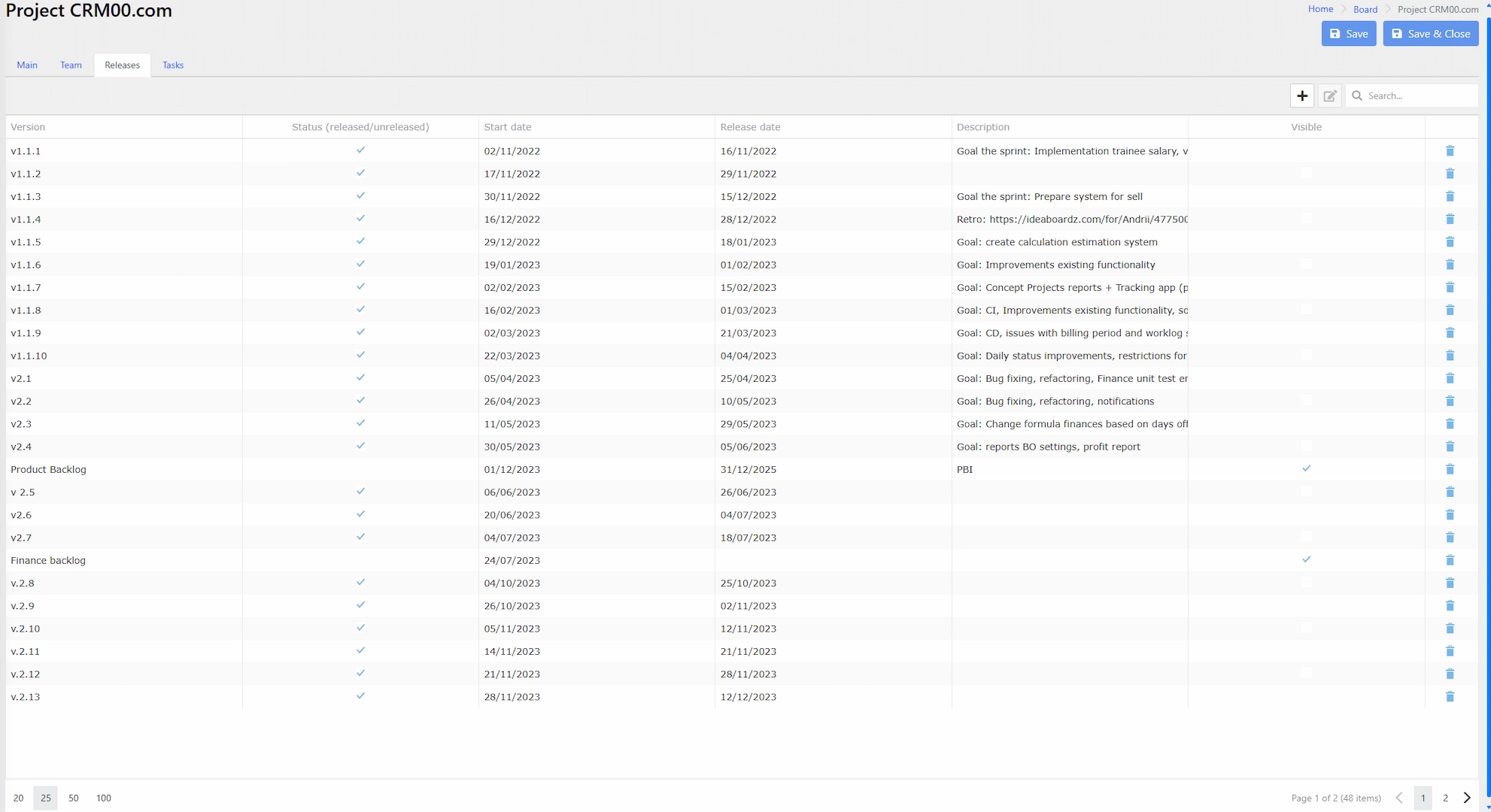This screenshot has width=1491, height=812.
Task: Delete release v1.1.2 with trash icon
Action: tap(1450, 174)
